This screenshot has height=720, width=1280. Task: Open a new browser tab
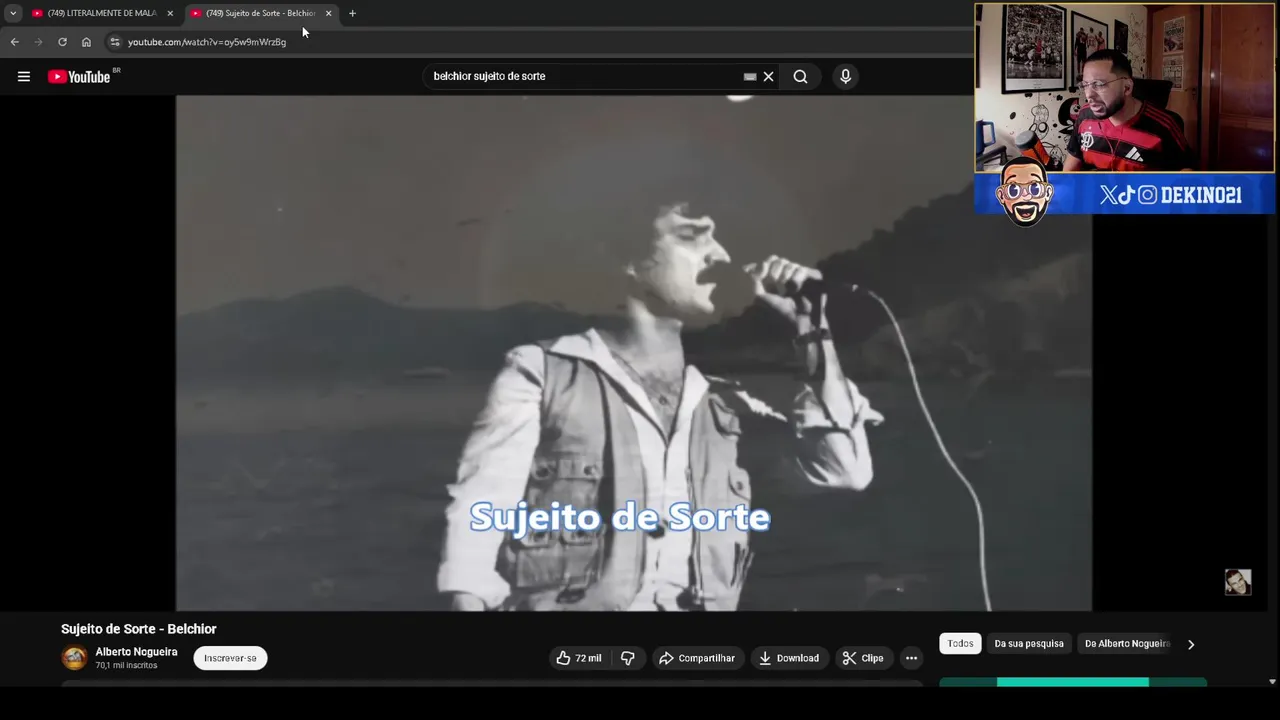click(352, 13)
